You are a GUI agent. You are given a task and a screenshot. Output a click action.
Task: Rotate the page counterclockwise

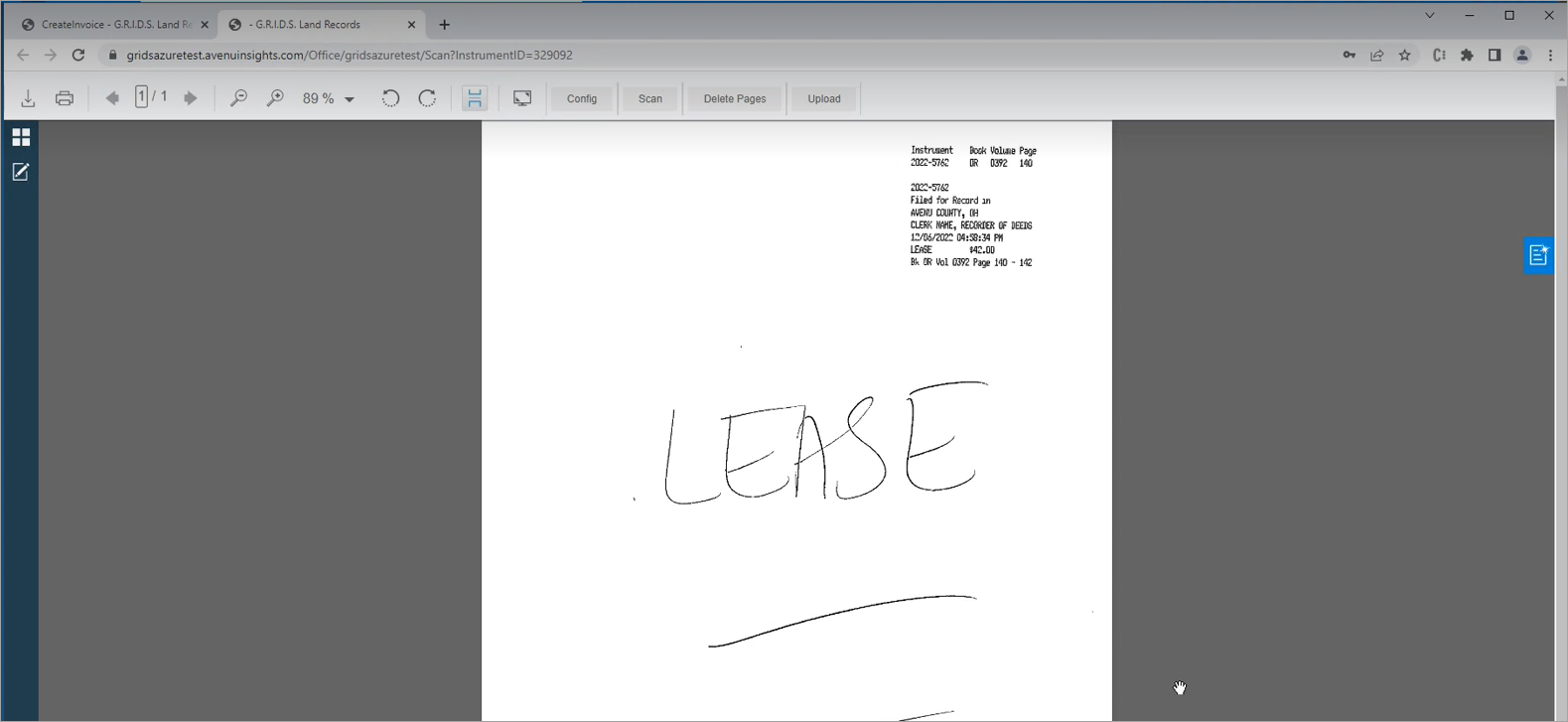(390, 98)
